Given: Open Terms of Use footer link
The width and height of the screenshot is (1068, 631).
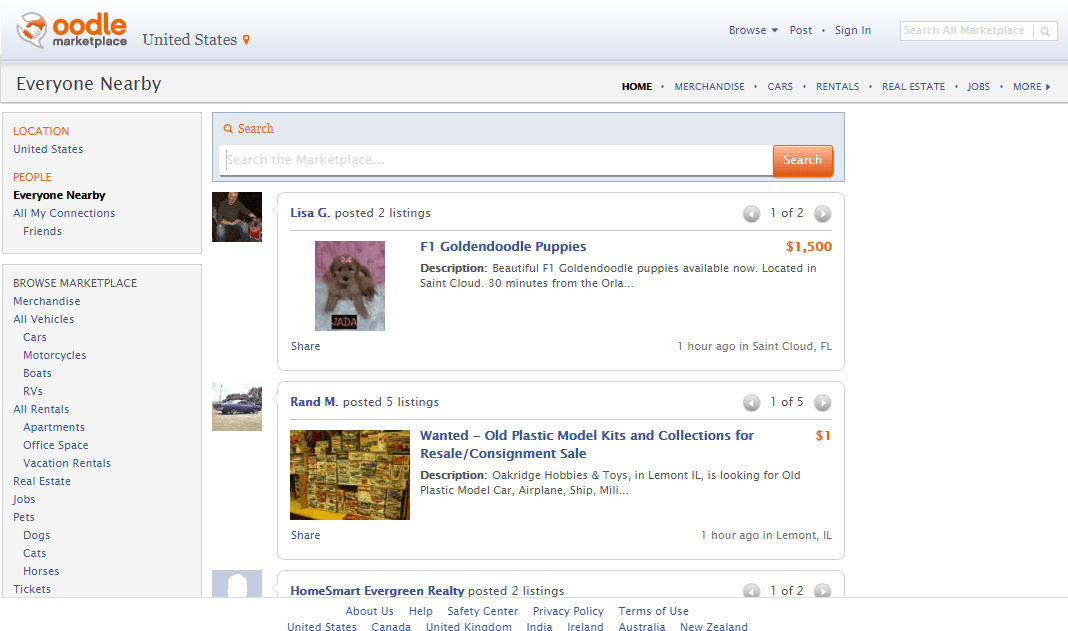Looking at the screenshot, I should tap(653, 611).
